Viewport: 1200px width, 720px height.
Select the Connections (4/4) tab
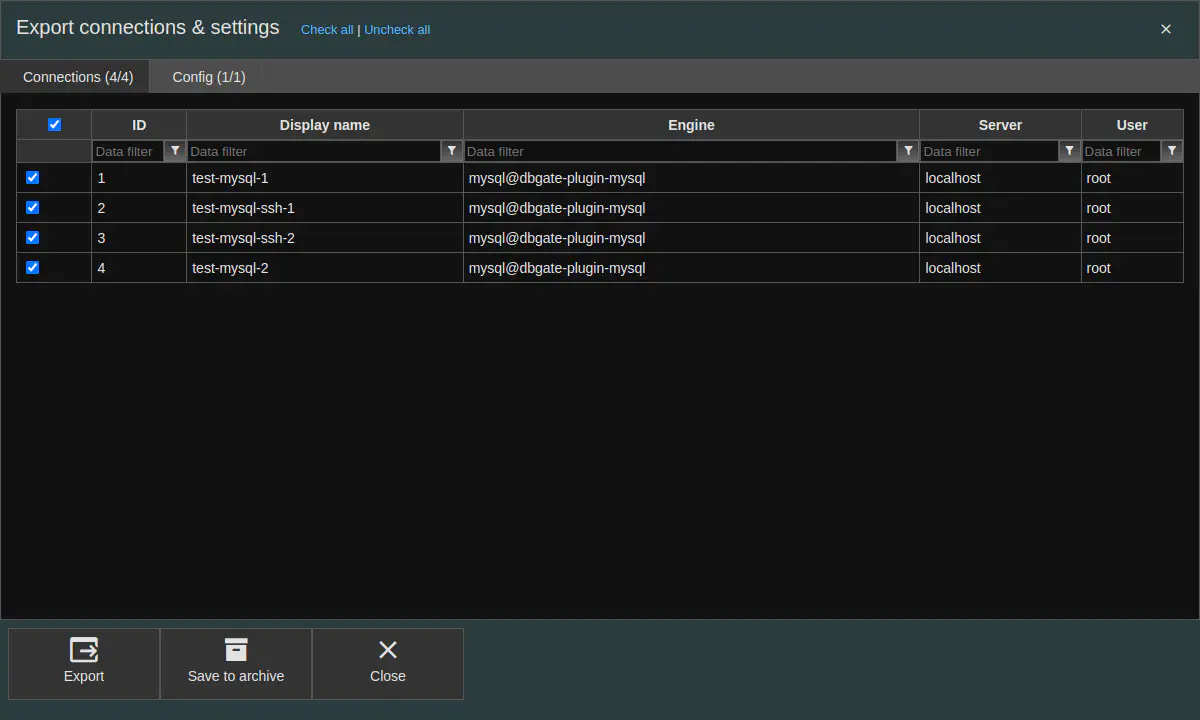click(x=78, y=77)
